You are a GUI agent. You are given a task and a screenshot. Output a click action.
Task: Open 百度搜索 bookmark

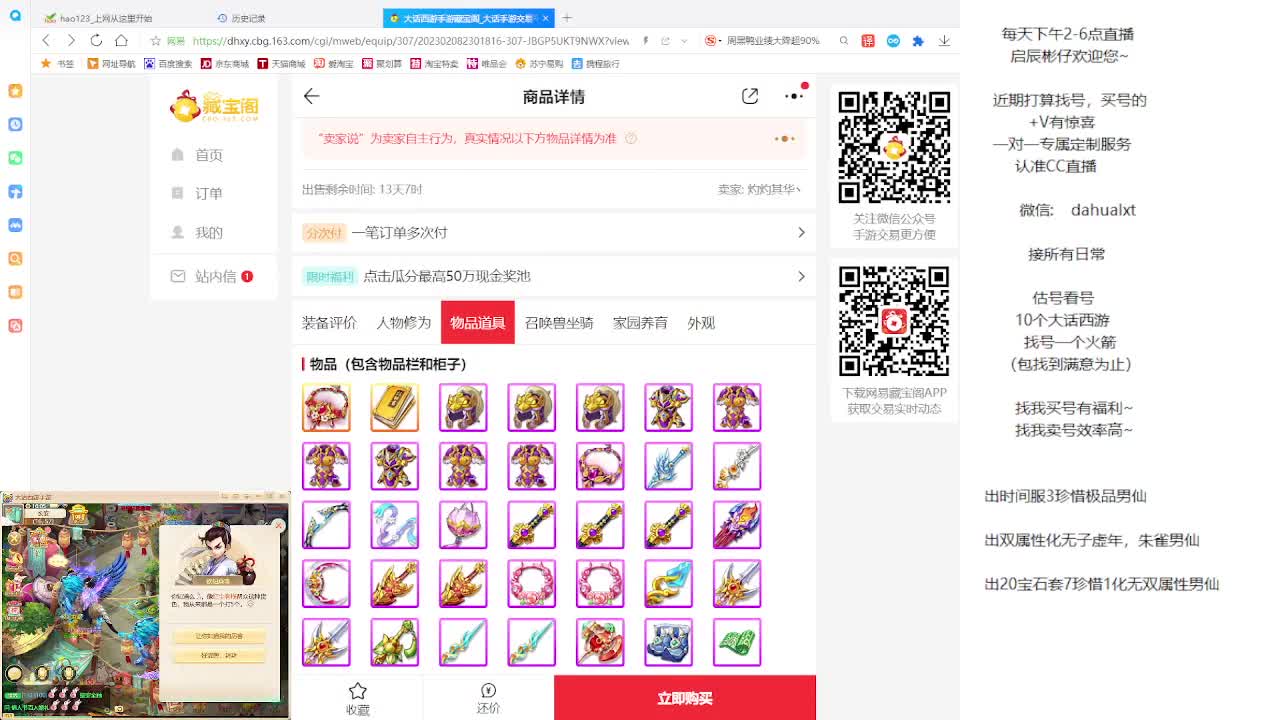click(168, 63)
